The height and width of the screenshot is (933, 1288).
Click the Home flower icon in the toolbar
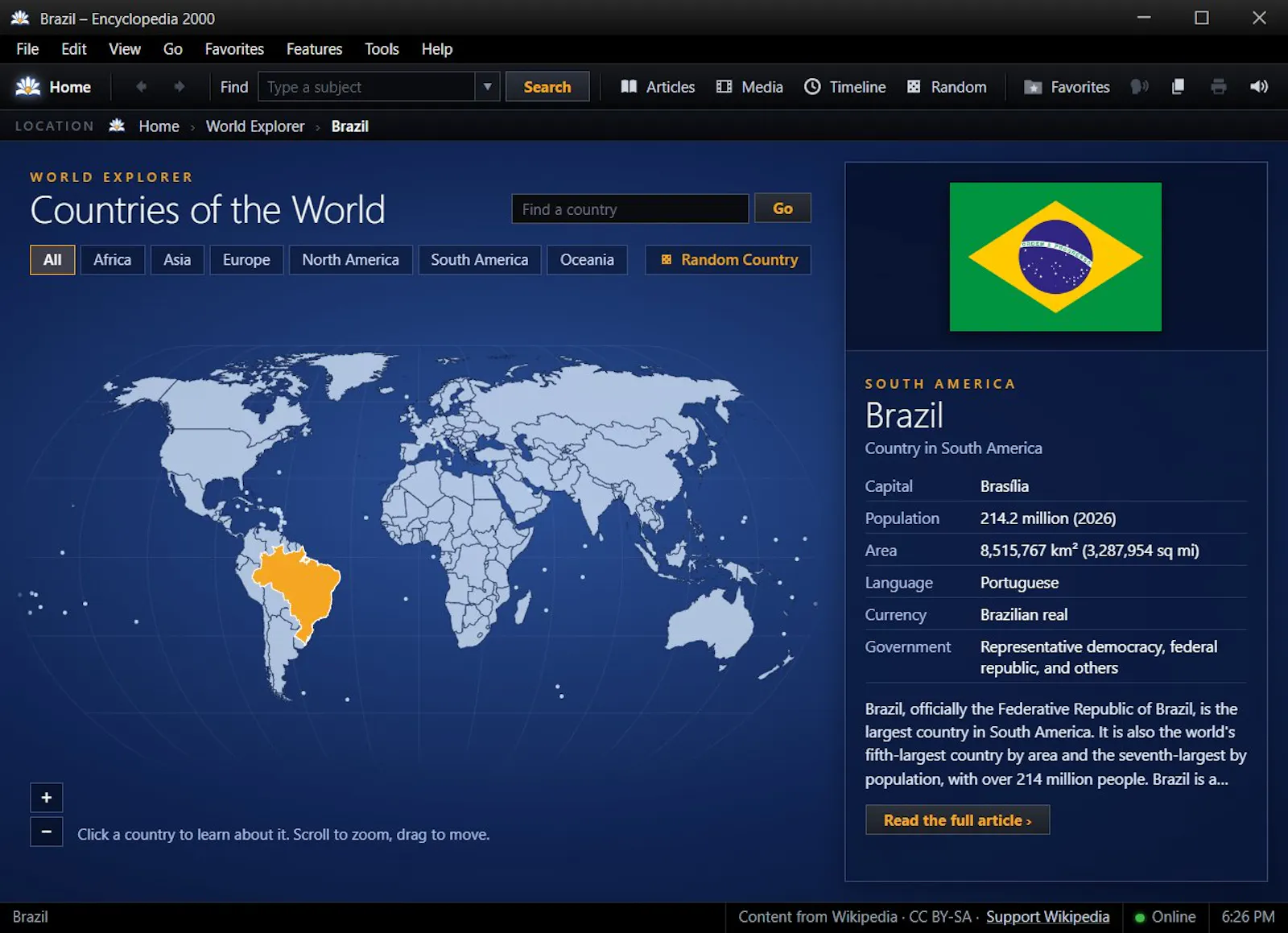point(28,87)
